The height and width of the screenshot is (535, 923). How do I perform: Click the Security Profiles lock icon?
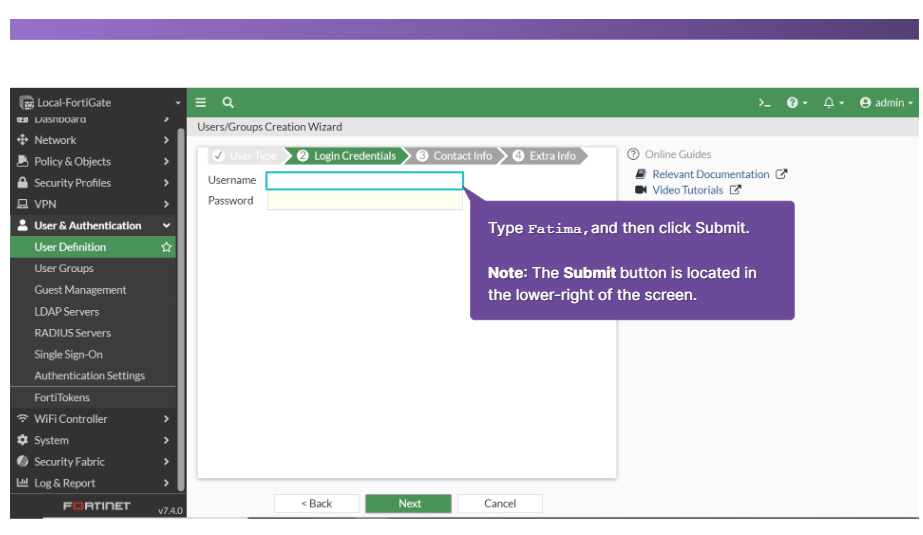[x=22, y=182]
